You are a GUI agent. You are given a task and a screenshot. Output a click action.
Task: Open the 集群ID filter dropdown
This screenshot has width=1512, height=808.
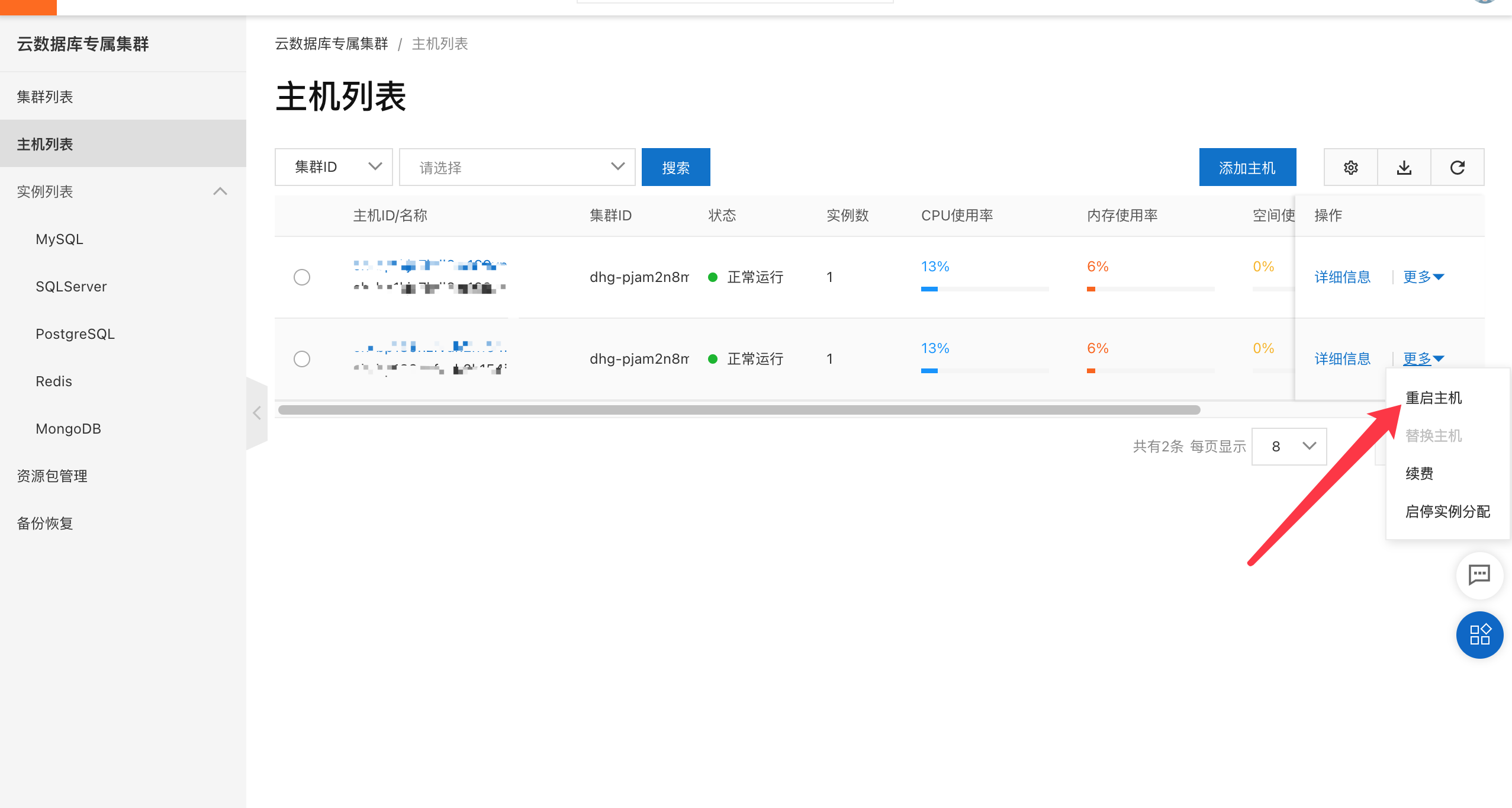pos(333,166)
